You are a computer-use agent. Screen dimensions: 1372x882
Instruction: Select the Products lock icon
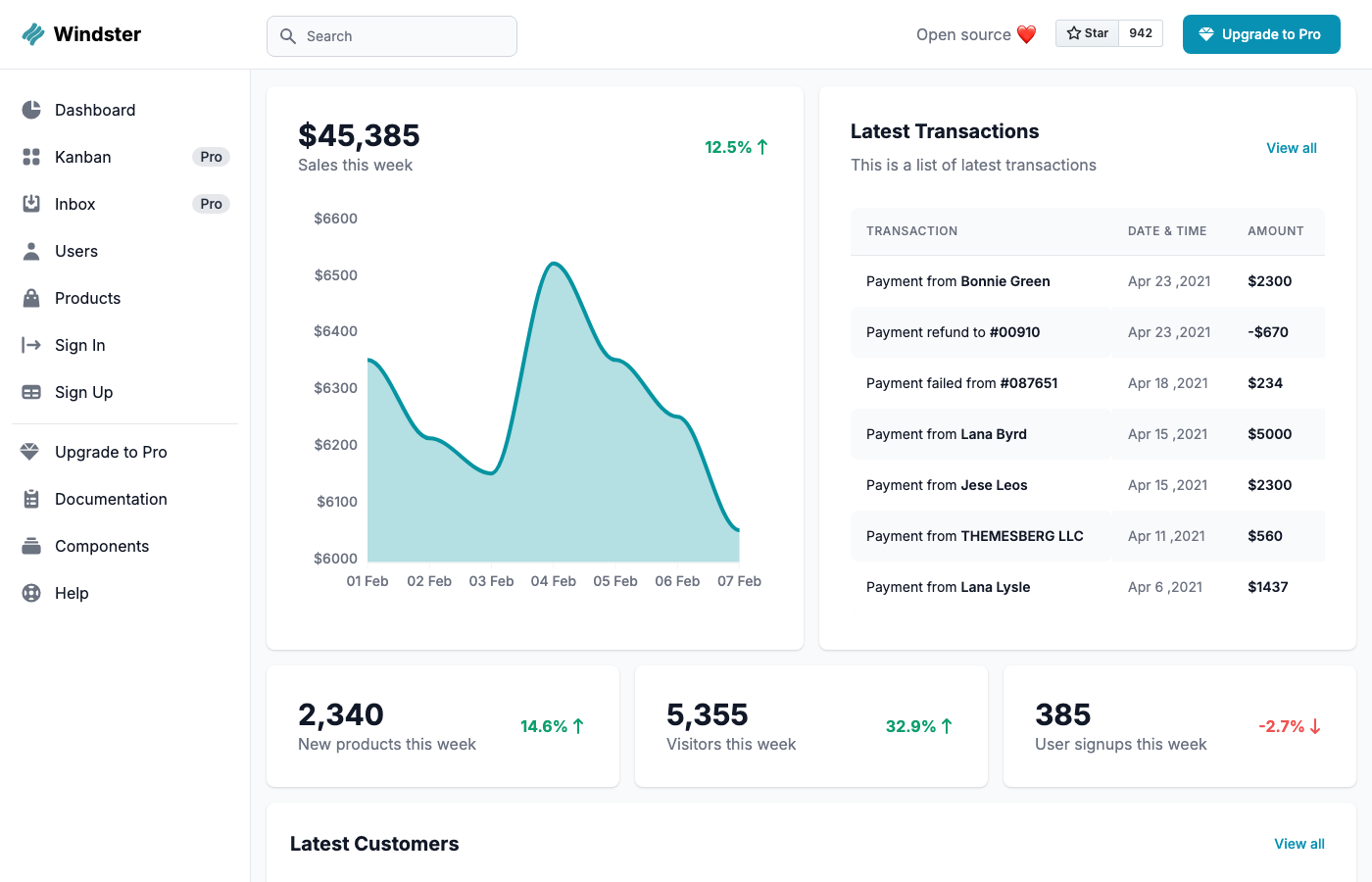32,298
